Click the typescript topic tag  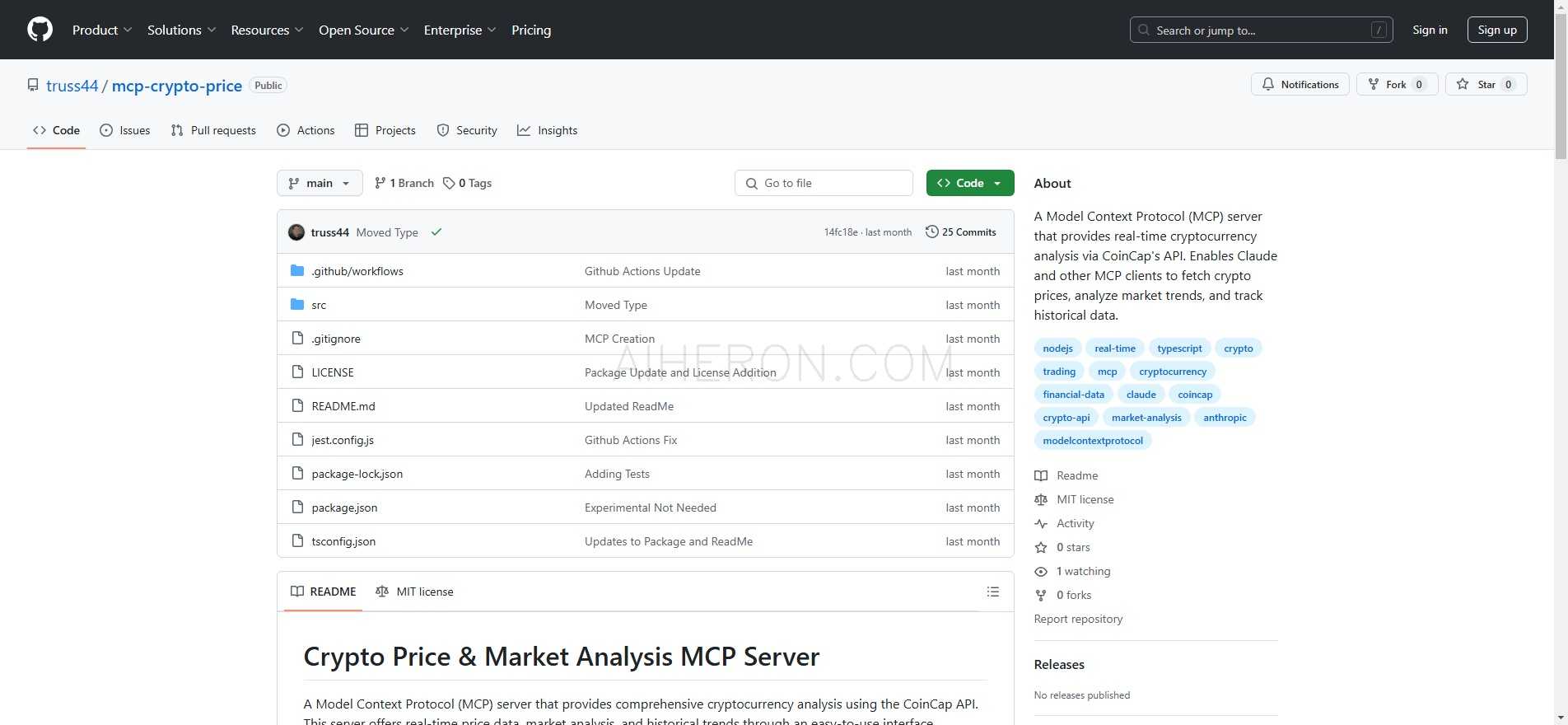coord(1179,348)
